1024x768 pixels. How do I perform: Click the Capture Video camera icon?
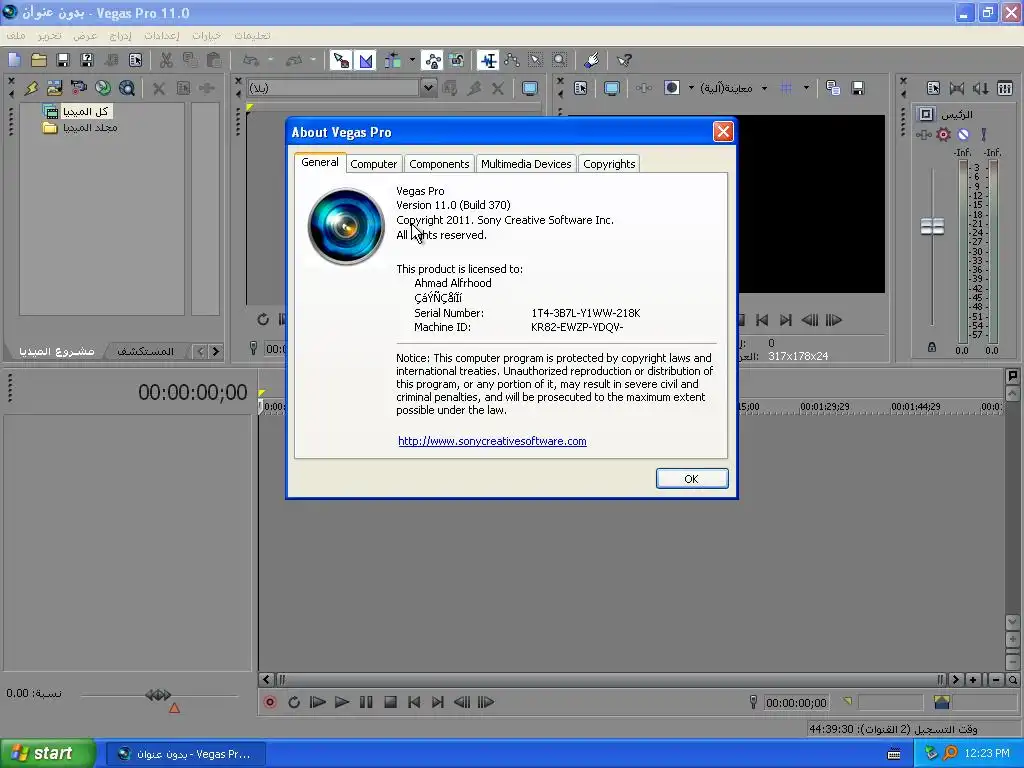coord(78,88)
